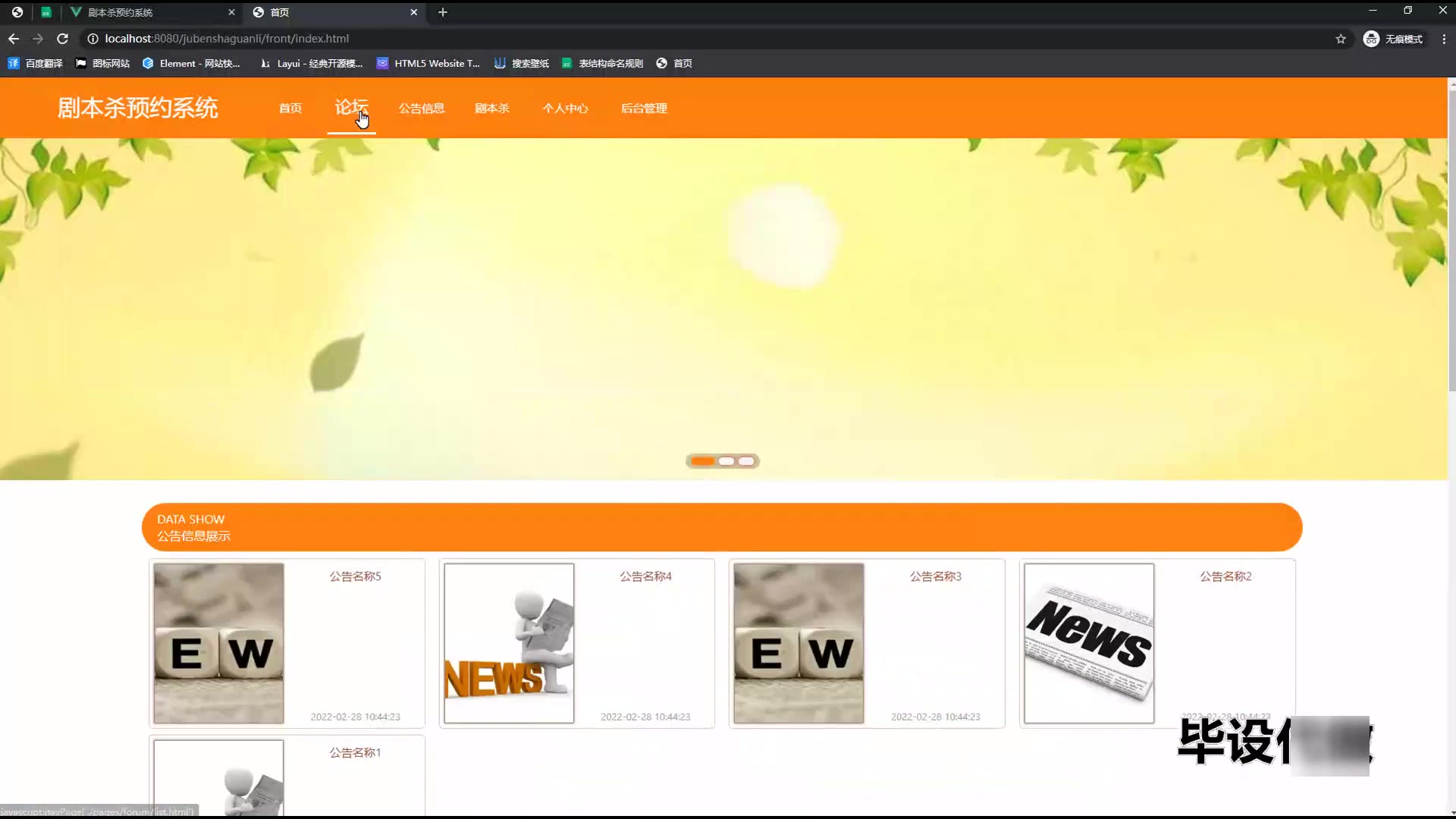Click the 公告名称2 newspaper thumbnail
The image size is (1456, 819).
1089,643
